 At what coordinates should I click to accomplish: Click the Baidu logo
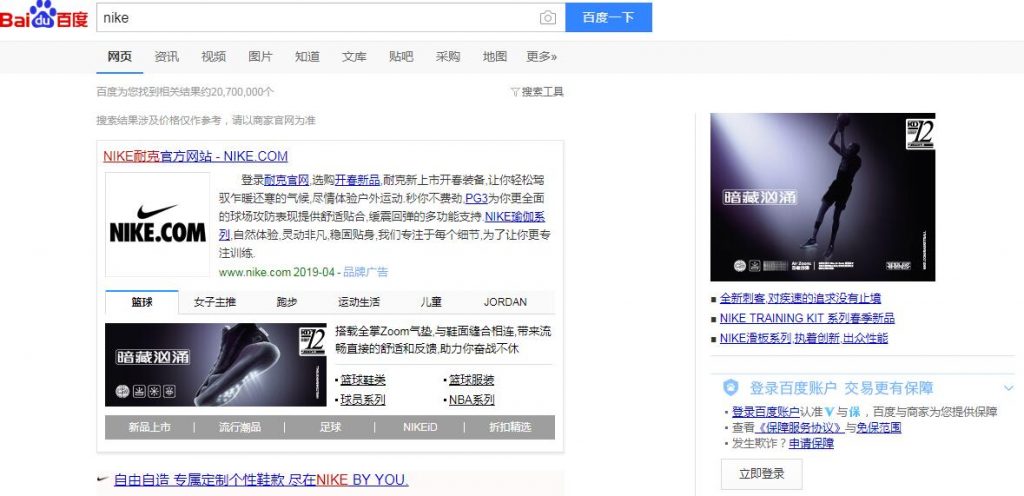coord(44,17)
